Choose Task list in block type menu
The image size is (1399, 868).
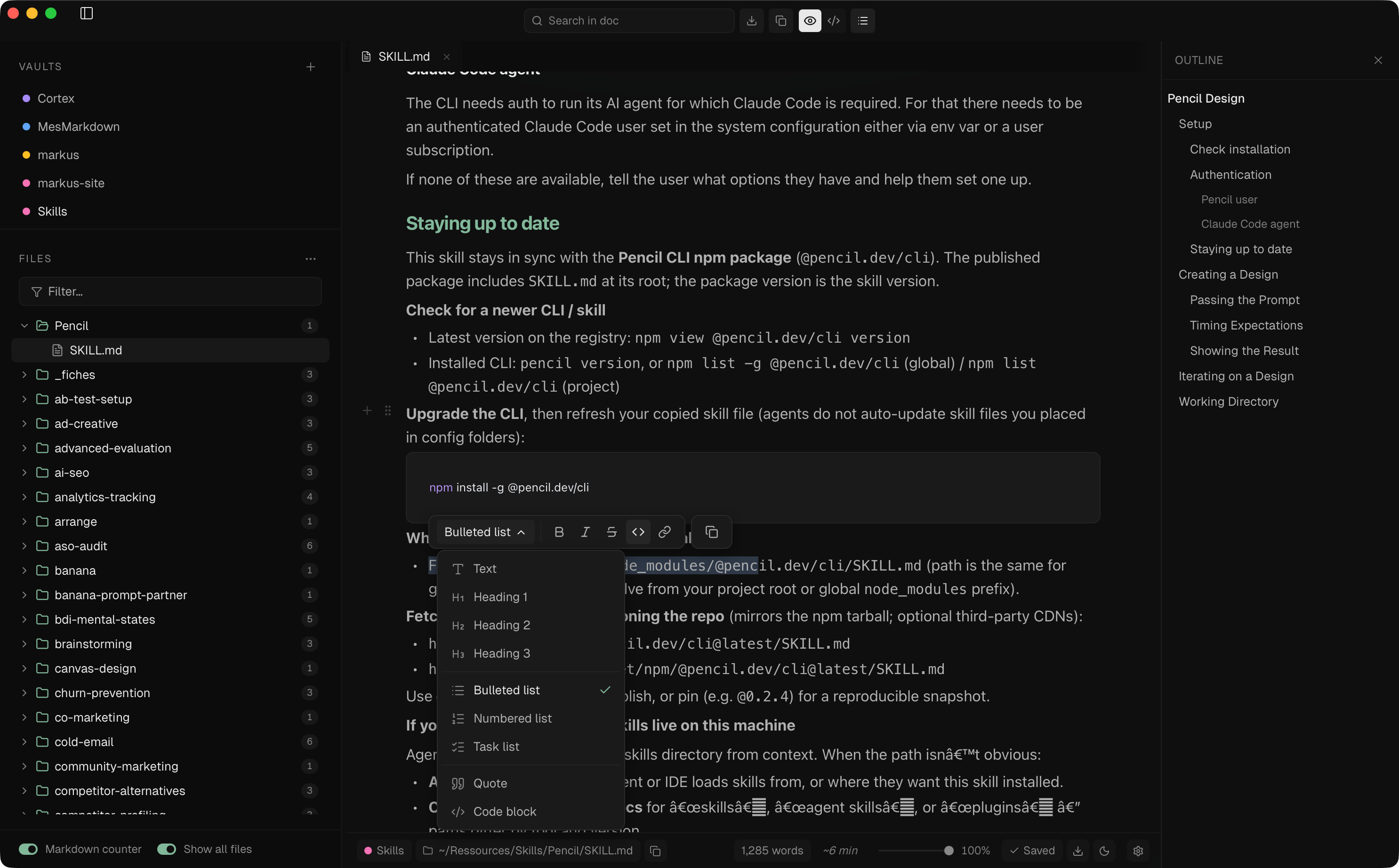click(x=531, y=746)
